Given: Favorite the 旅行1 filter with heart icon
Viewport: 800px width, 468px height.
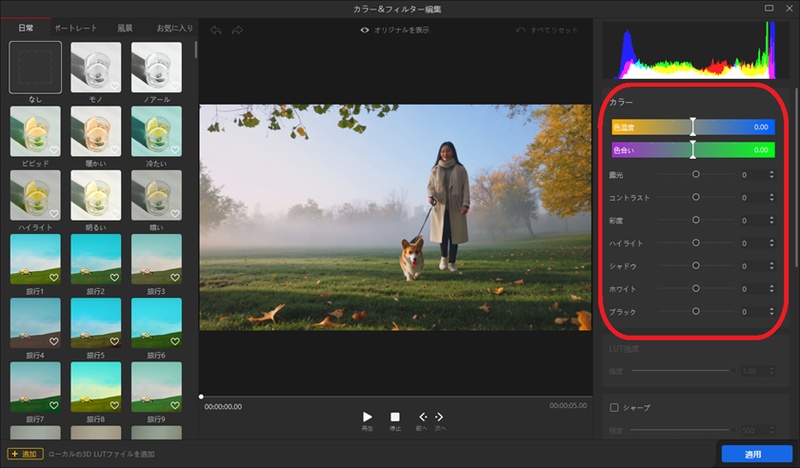Looking at the screenshot, I should 54,278.
